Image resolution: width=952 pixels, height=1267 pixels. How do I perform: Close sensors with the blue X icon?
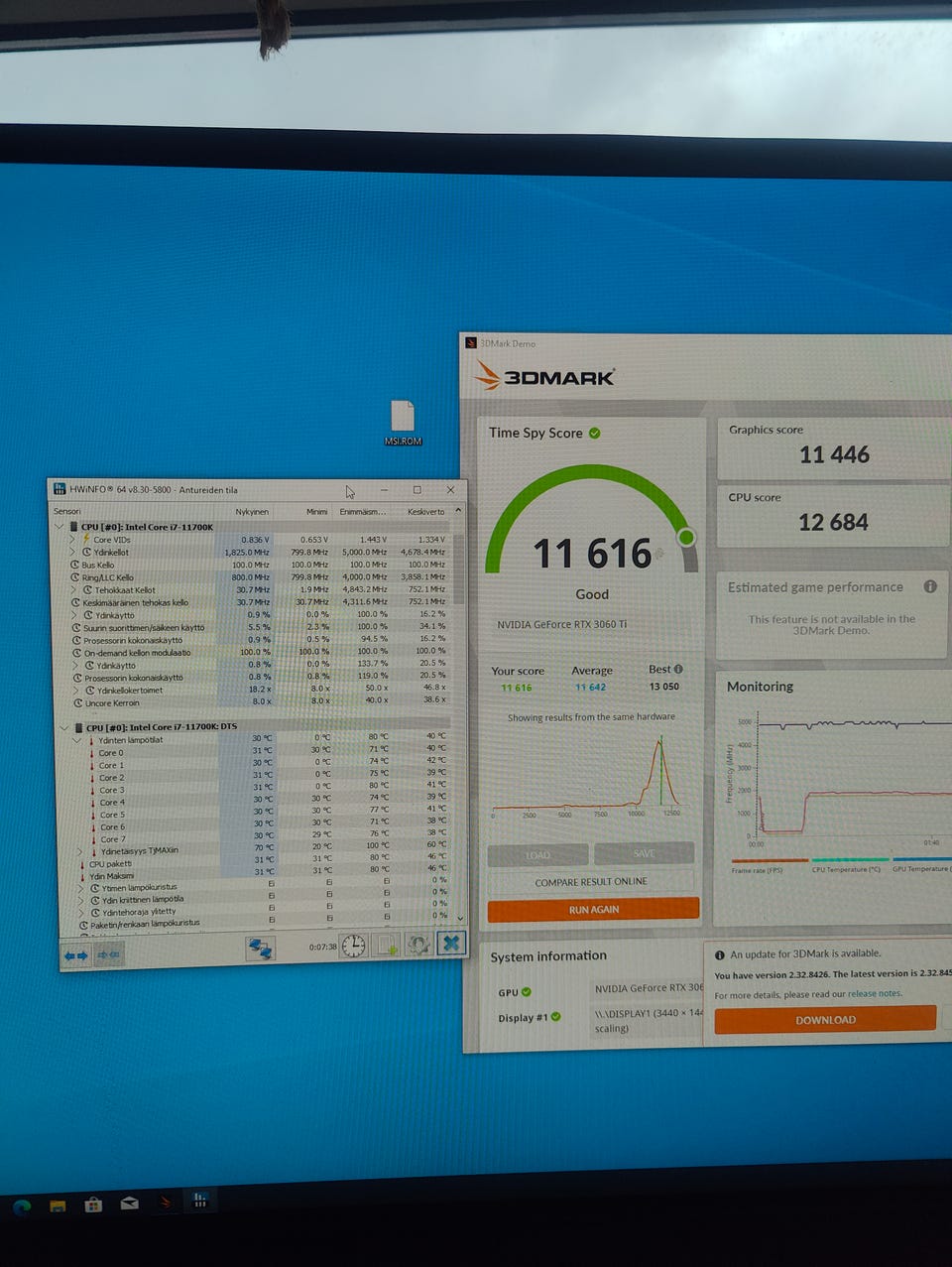(x=450, y=943)
